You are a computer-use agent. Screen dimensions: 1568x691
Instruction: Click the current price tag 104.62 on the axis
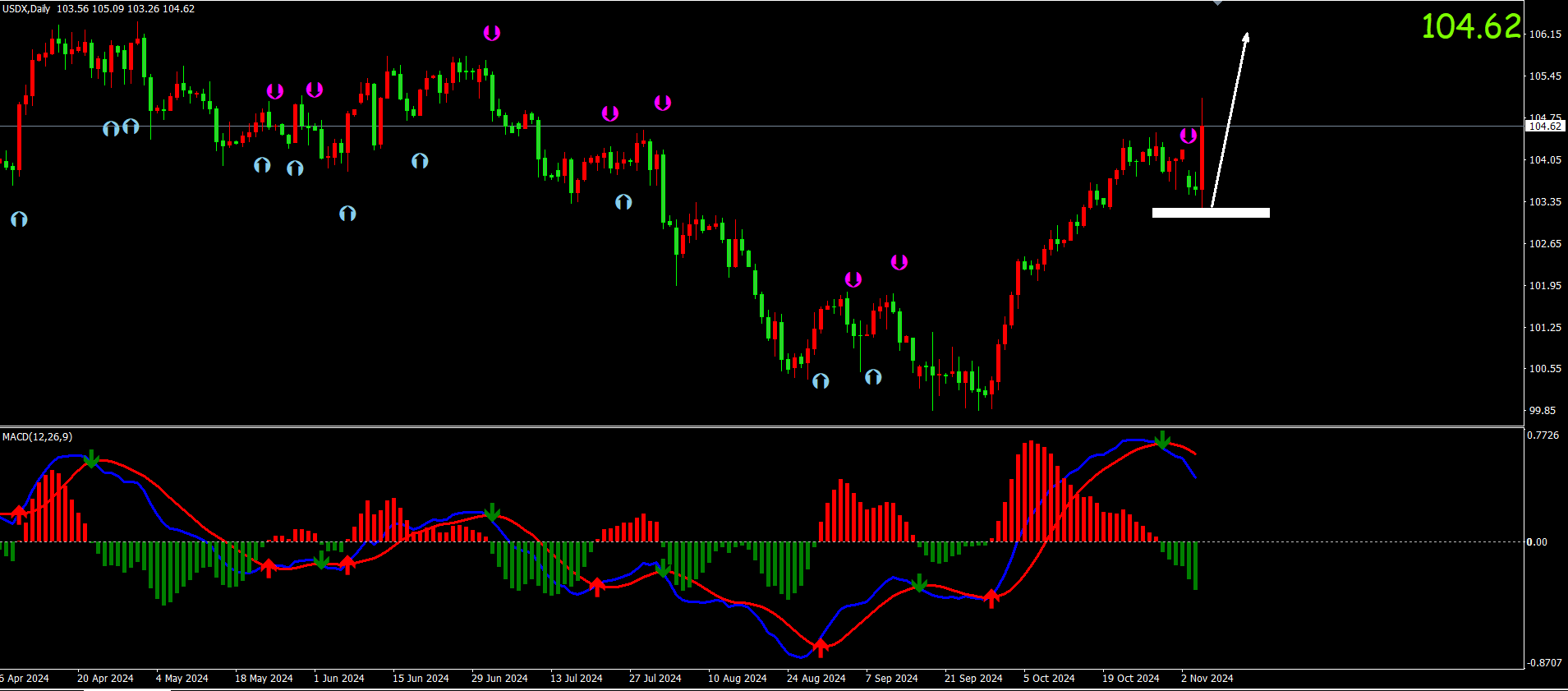pyautogui.click(x=1545, y=127)
